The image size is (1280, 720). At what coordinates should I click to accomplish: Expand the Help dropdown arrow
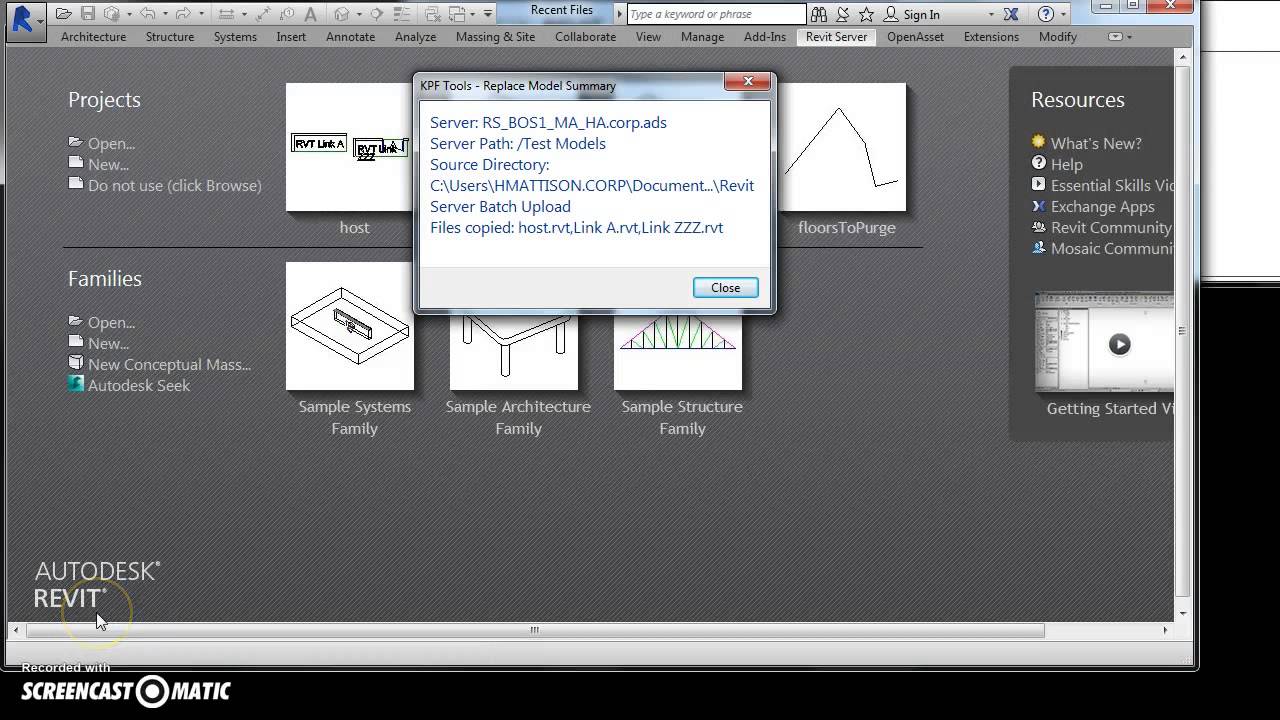click(x=1063, y=15)
